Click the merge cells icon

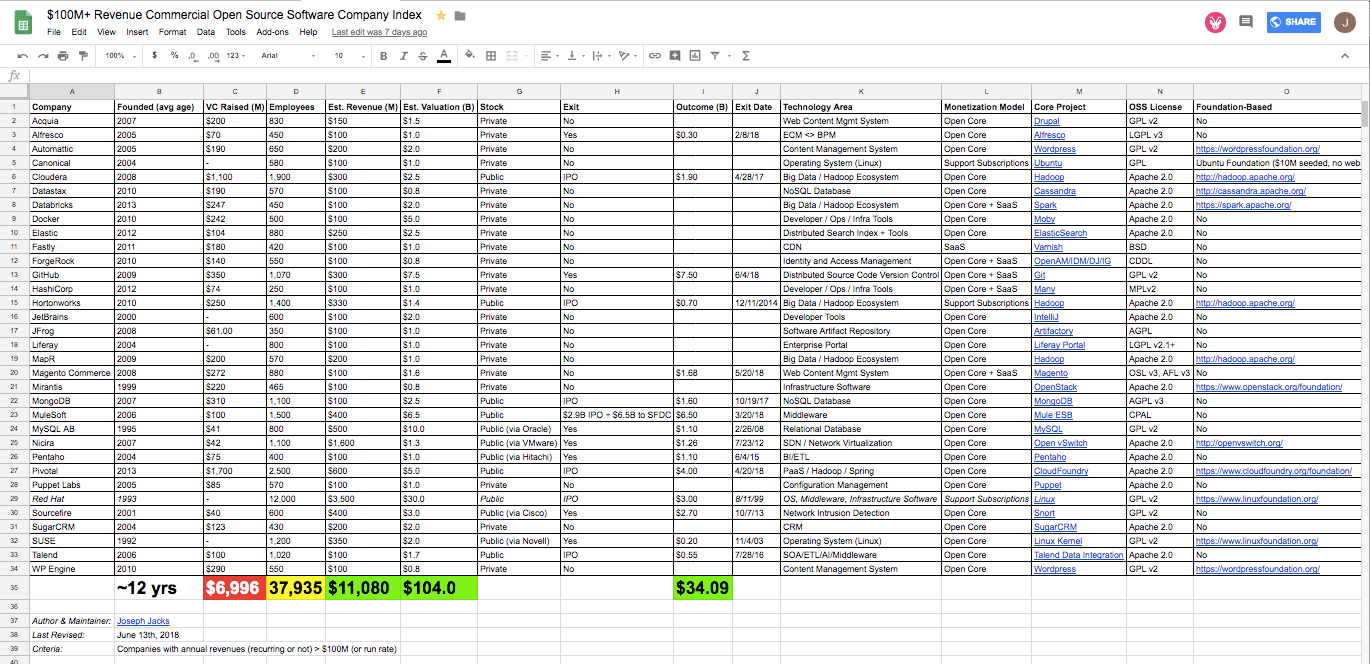pos(514,56)
